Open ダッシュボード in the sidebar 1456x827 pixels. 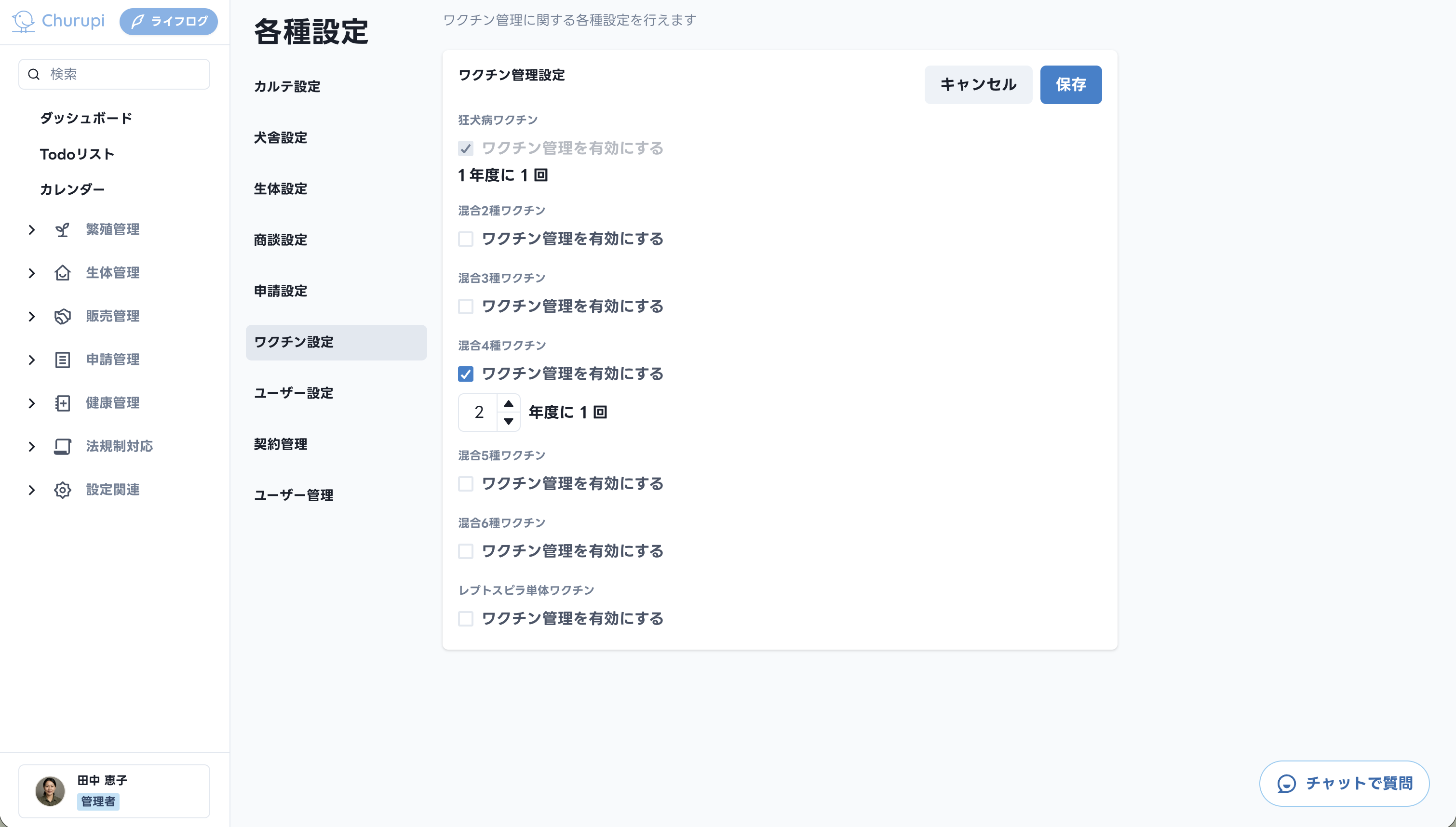point(86,118)
